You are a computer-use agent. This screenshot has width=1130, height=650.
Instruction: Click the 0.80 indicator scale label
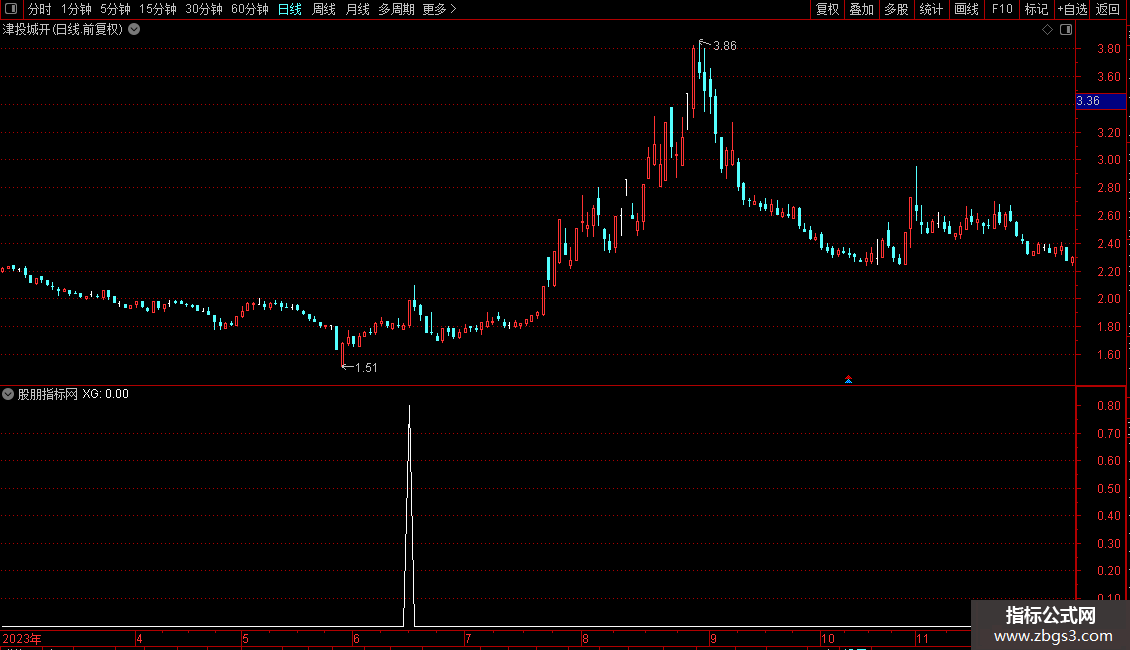(1108, 406)
